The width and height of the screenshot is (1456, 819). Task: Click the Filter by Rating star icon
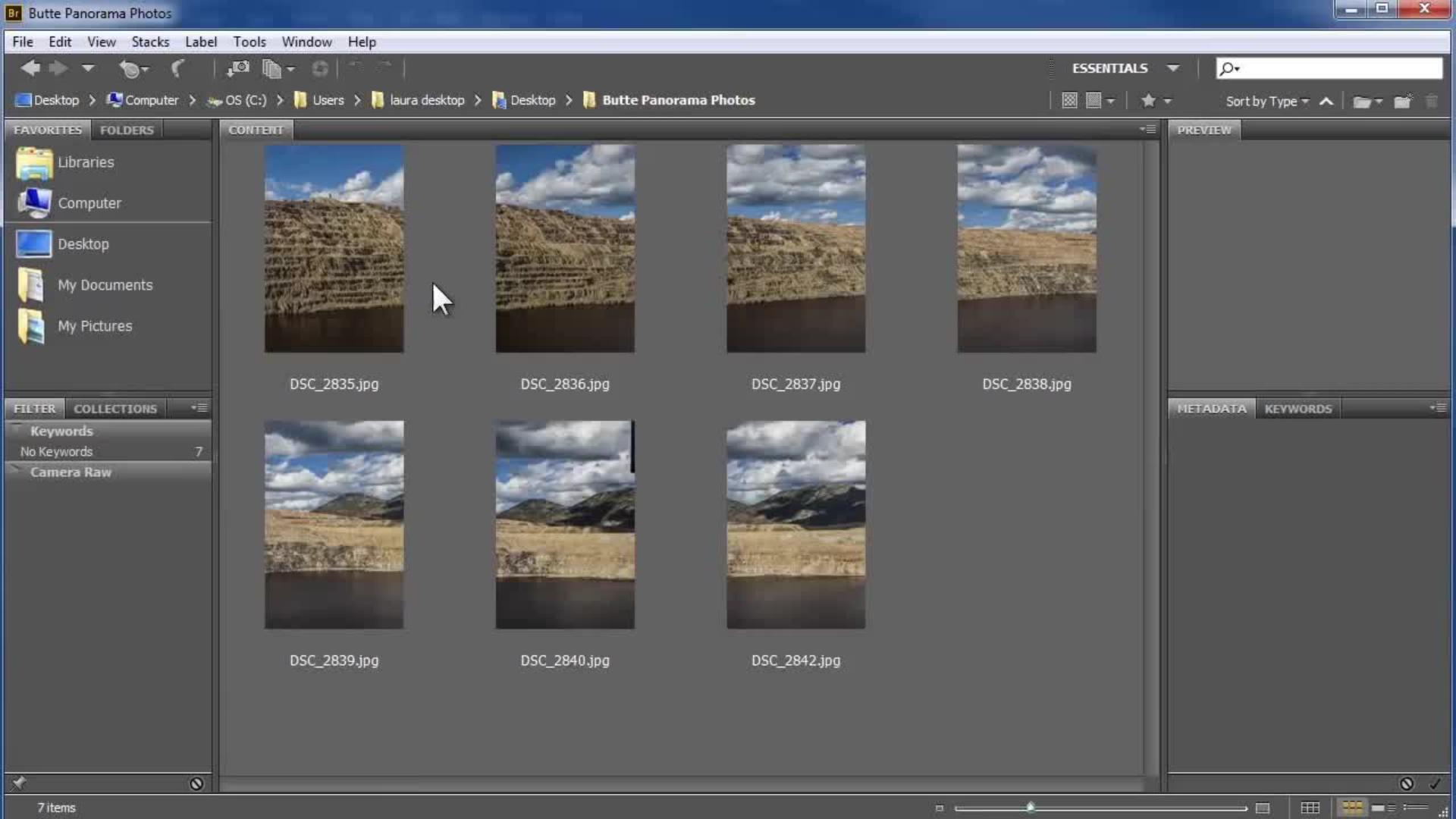pyautogui.click(x=1148, y=101)
